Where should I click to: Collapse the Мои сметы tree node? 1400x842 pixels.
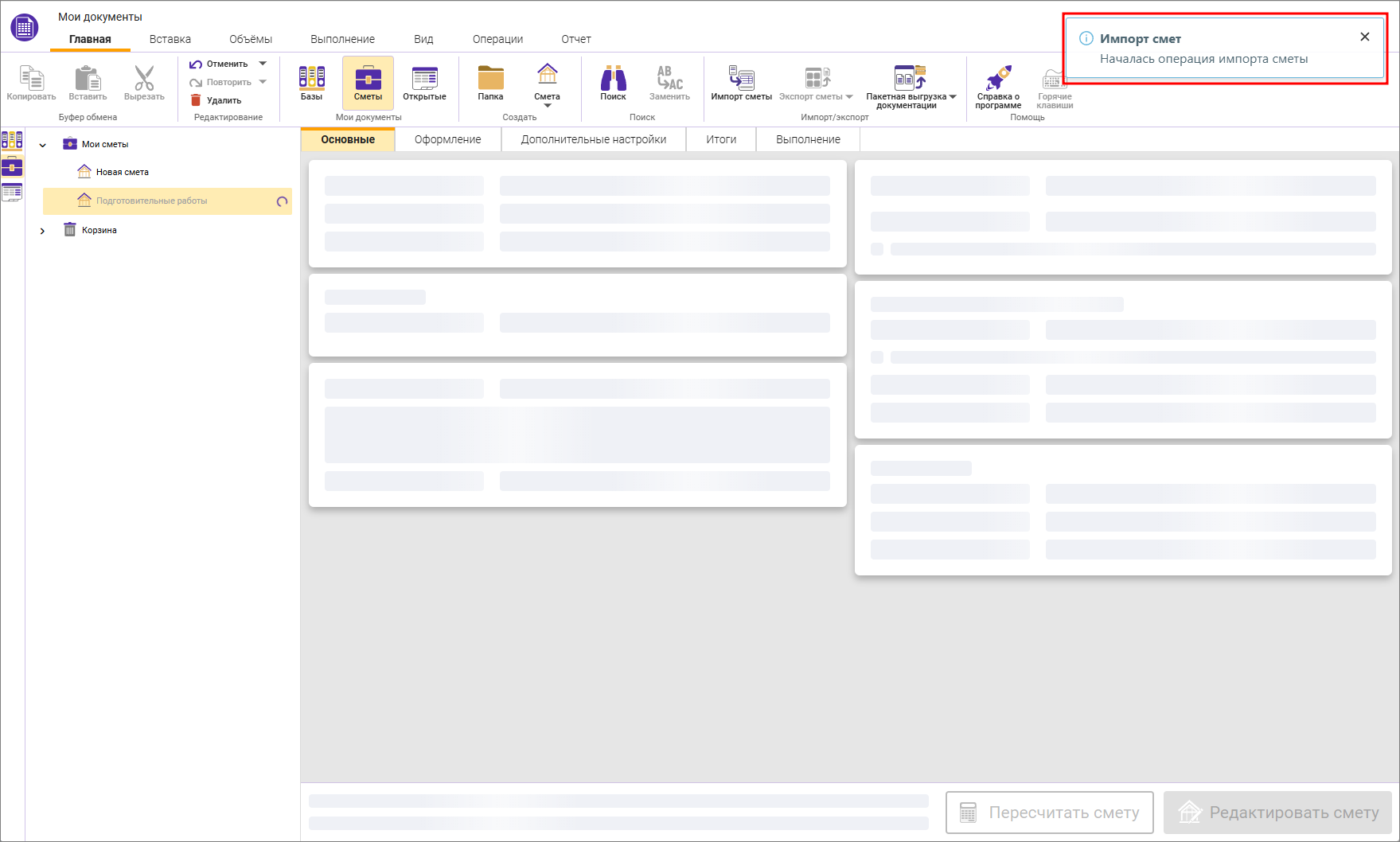(43, 145)
